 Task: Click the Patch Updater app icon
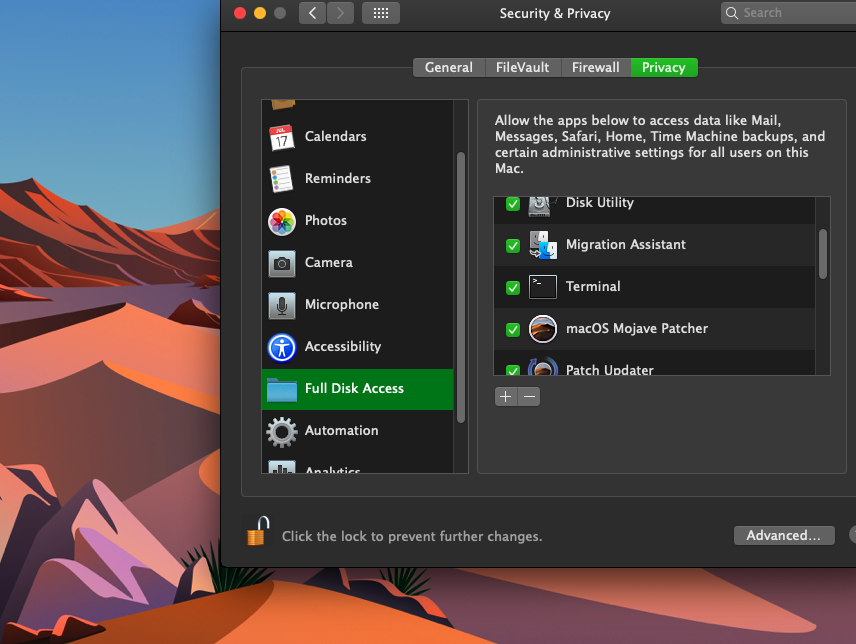543,367
